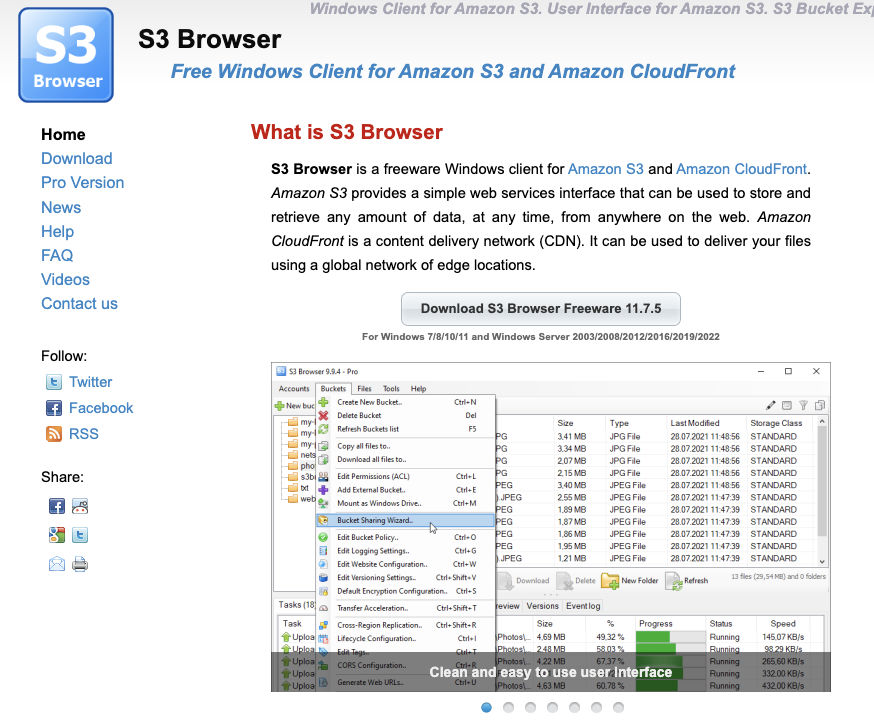
Task: Click the Facebook text link under Follow
Action: 101,408
